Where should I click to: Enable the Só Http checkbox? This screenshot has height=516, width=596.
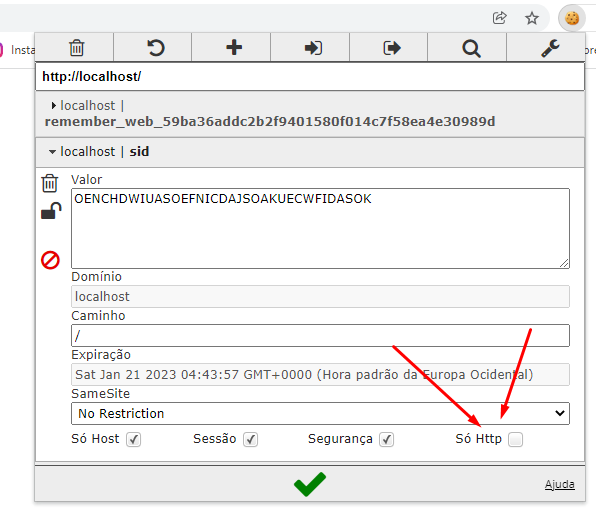click(515, 439)
